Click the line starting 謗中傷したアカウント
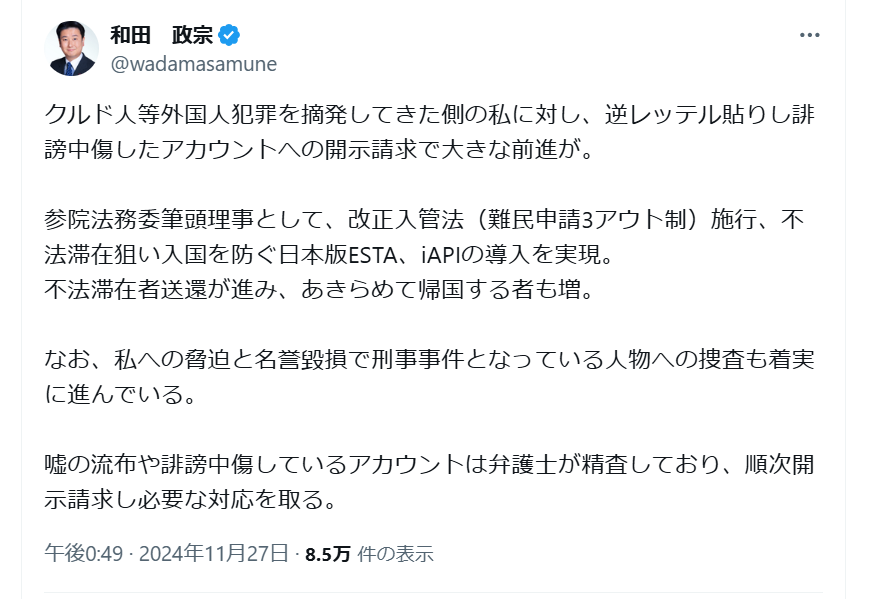Viewport: 874px width, 599px height. pos(319,149)
